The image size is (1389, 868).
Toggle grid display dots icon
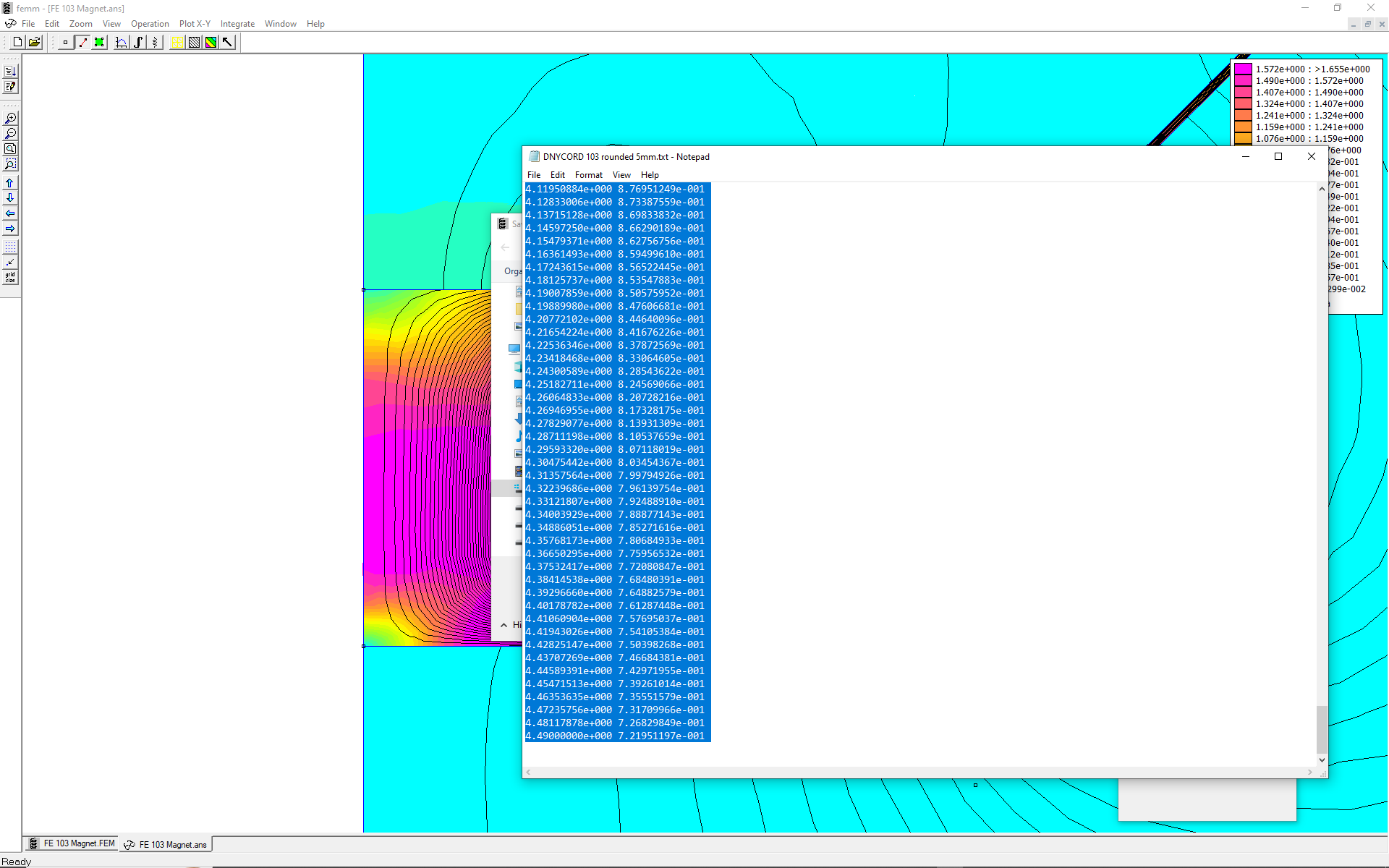click(10, 247)
